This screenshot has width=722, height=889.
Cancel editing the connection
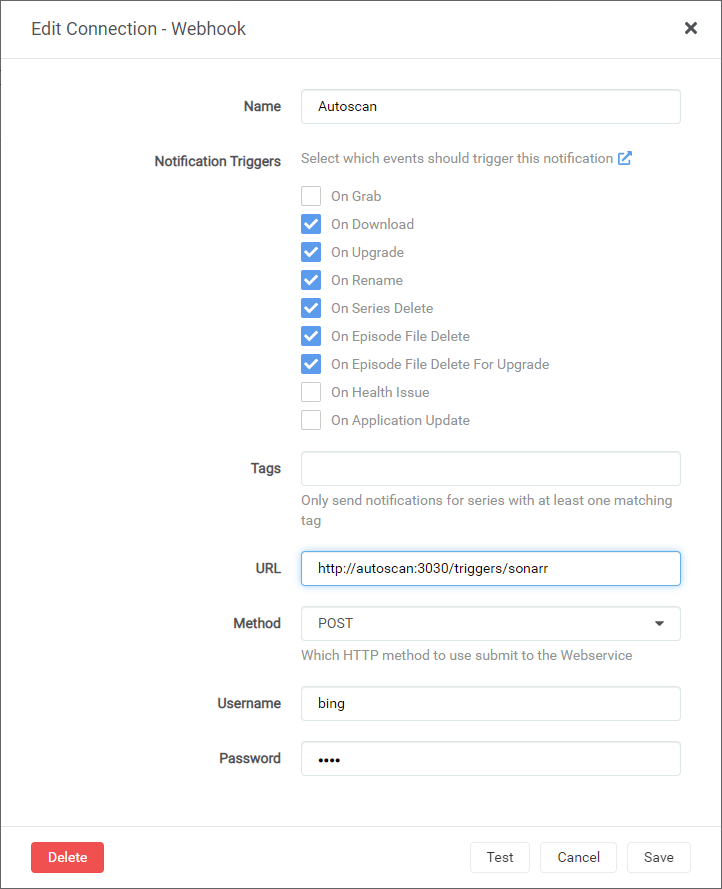coord(578,857)
